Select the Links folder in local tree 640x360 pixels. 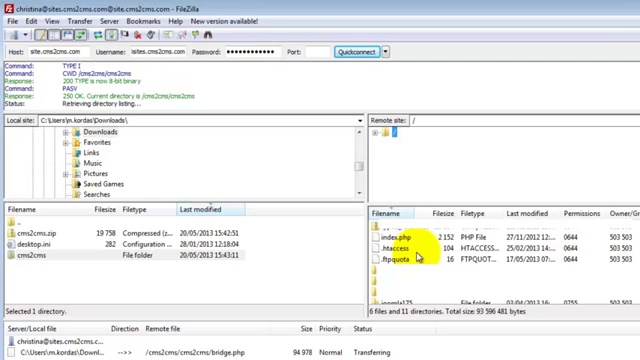[x=91, y=153]
